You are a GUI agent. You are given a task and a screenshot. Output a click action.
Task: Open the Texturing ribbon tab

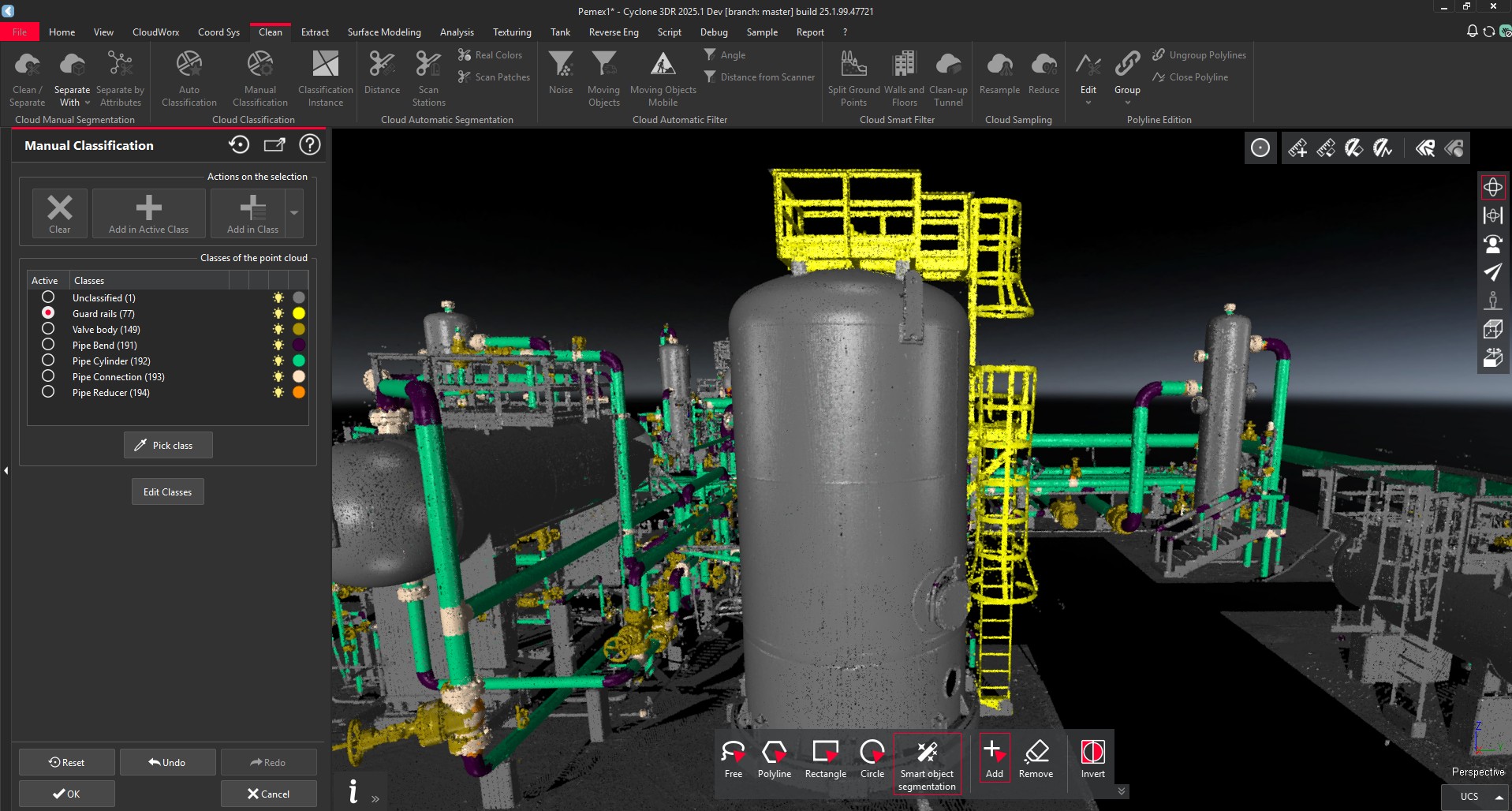pyautogui.click(x=511, y=32)
